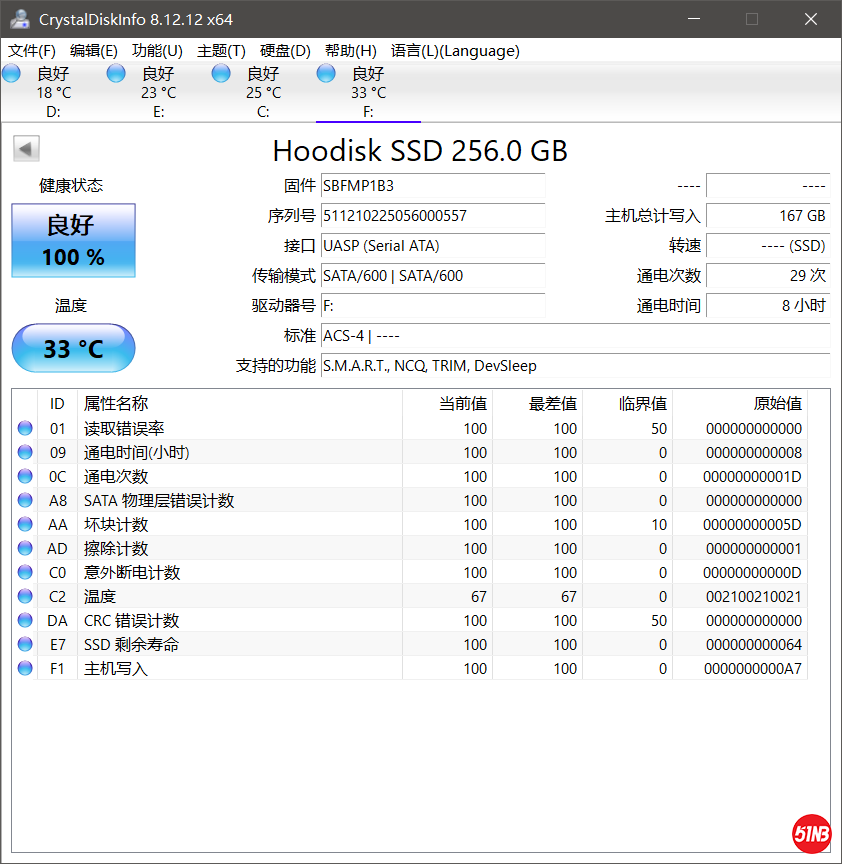Click the firmware SBFMP1B3 field

432,186
